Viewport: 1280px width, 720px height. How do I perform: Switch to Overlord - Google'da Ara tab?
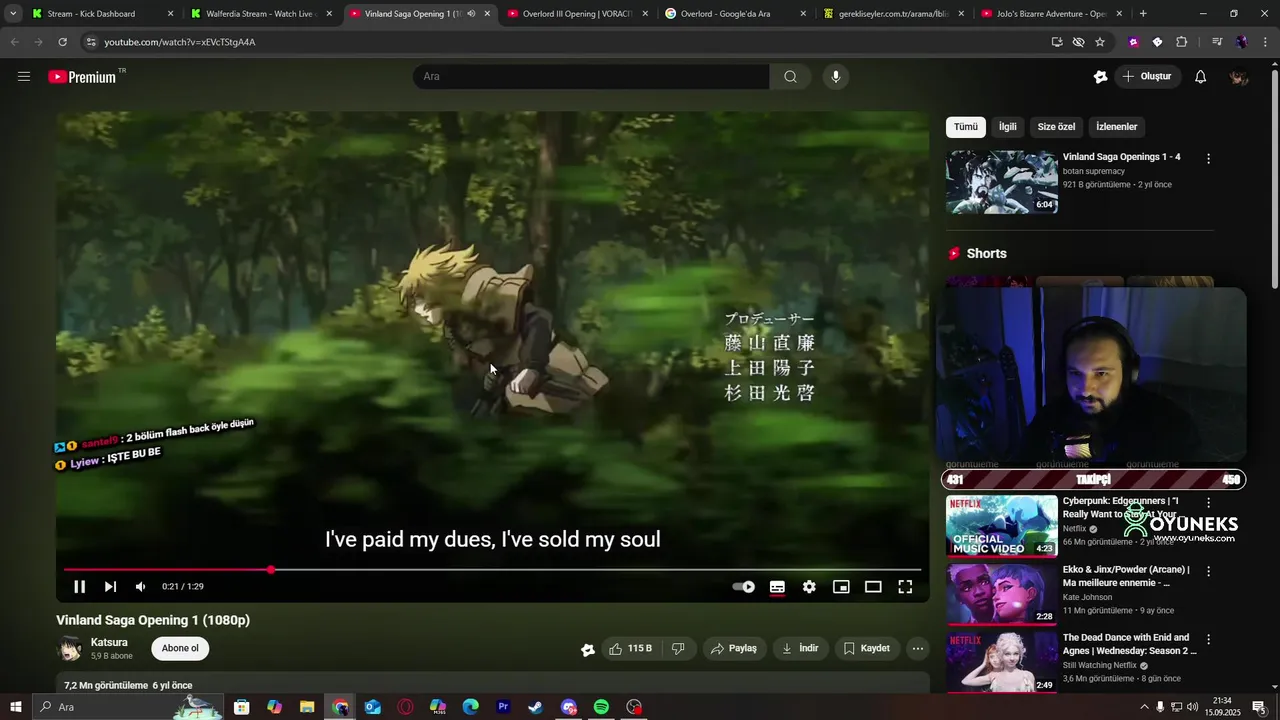point(736,14)
